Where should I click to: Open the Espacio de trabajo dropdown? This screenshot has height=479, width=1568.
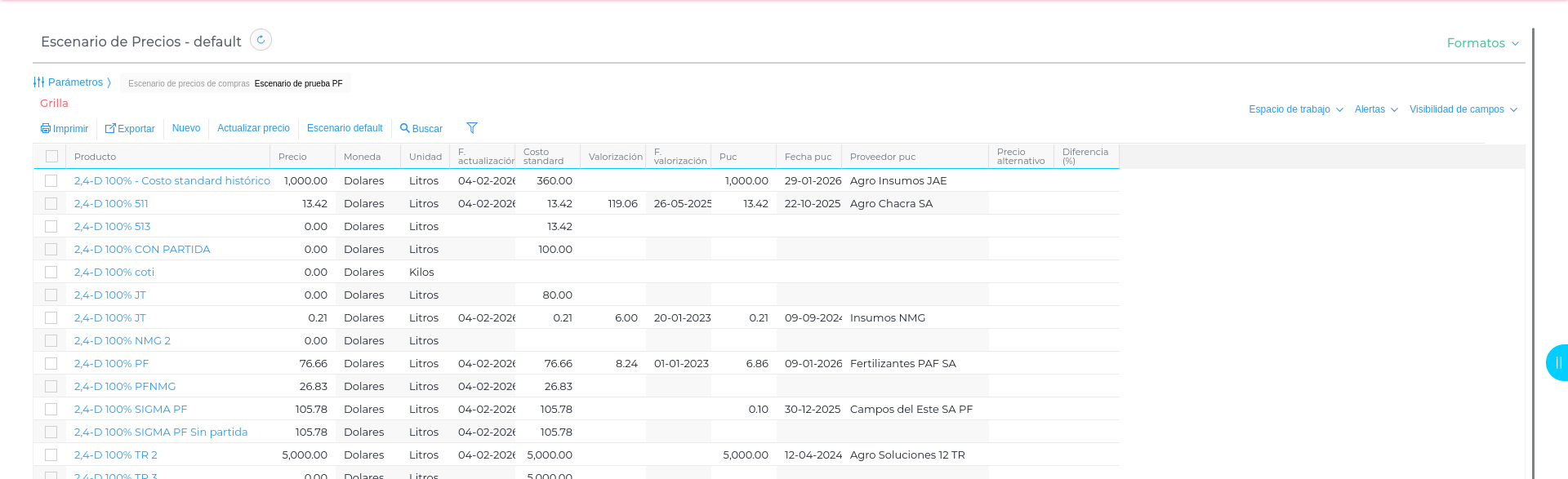1295,109
